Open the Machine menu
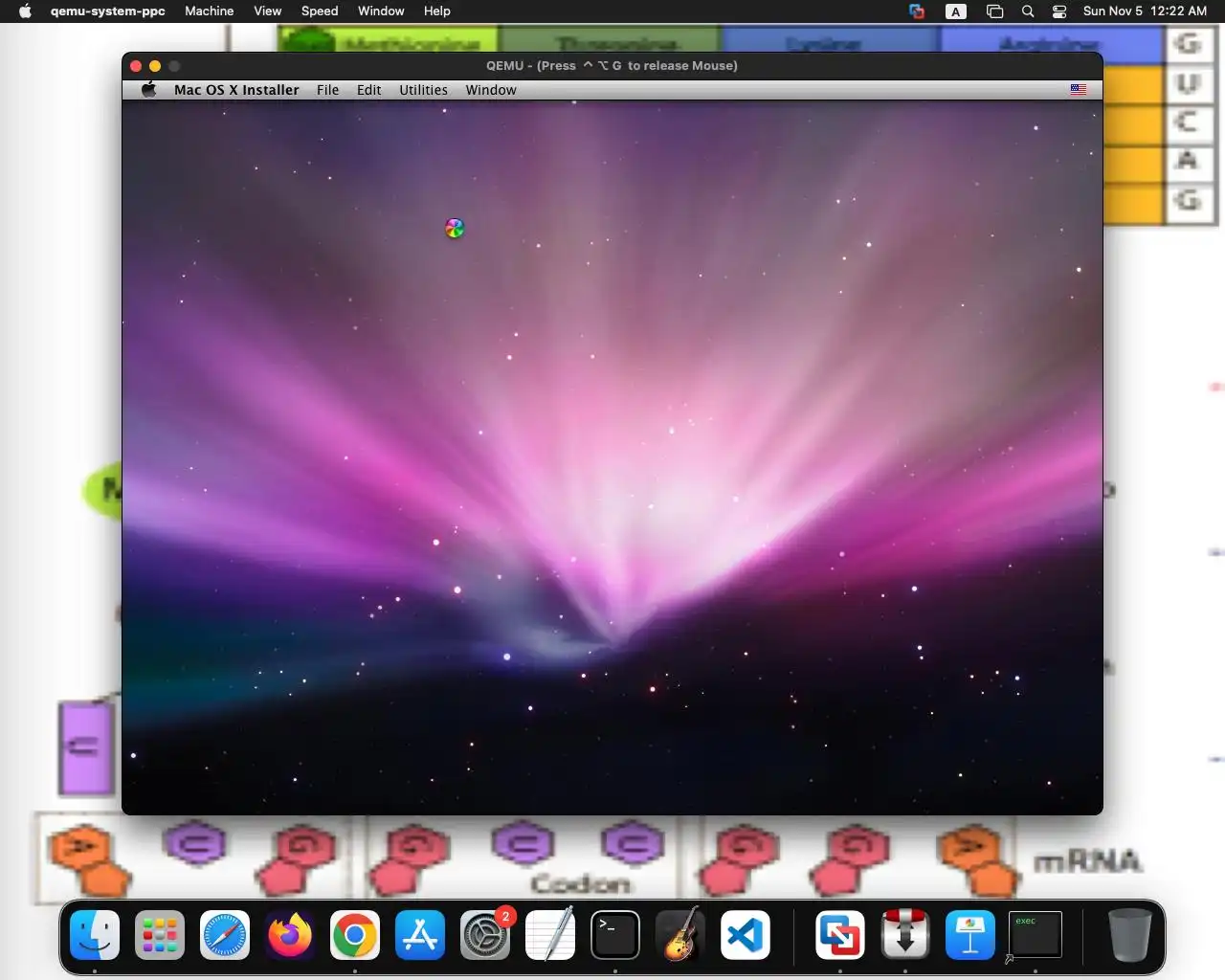 pos(210,11)
